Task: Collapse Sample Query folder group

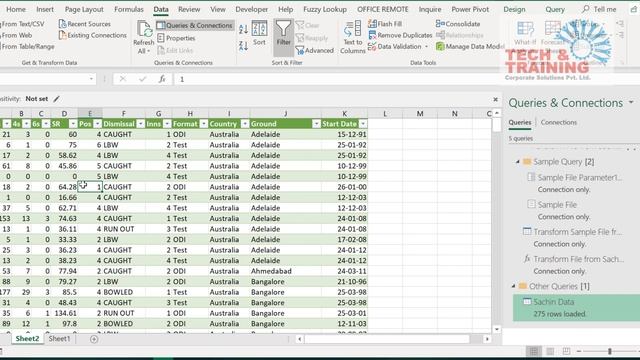Action: tap(518, 162)
